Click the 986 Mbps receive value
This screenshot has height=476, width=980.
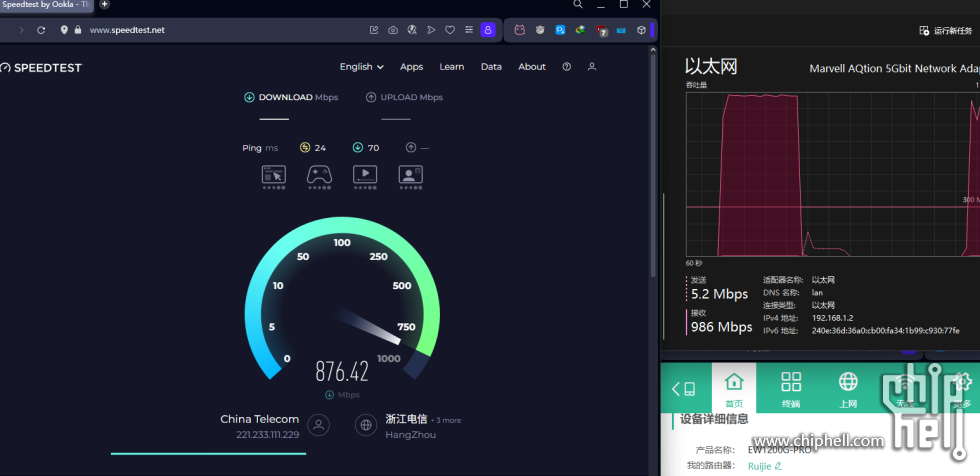click(722, 327)
